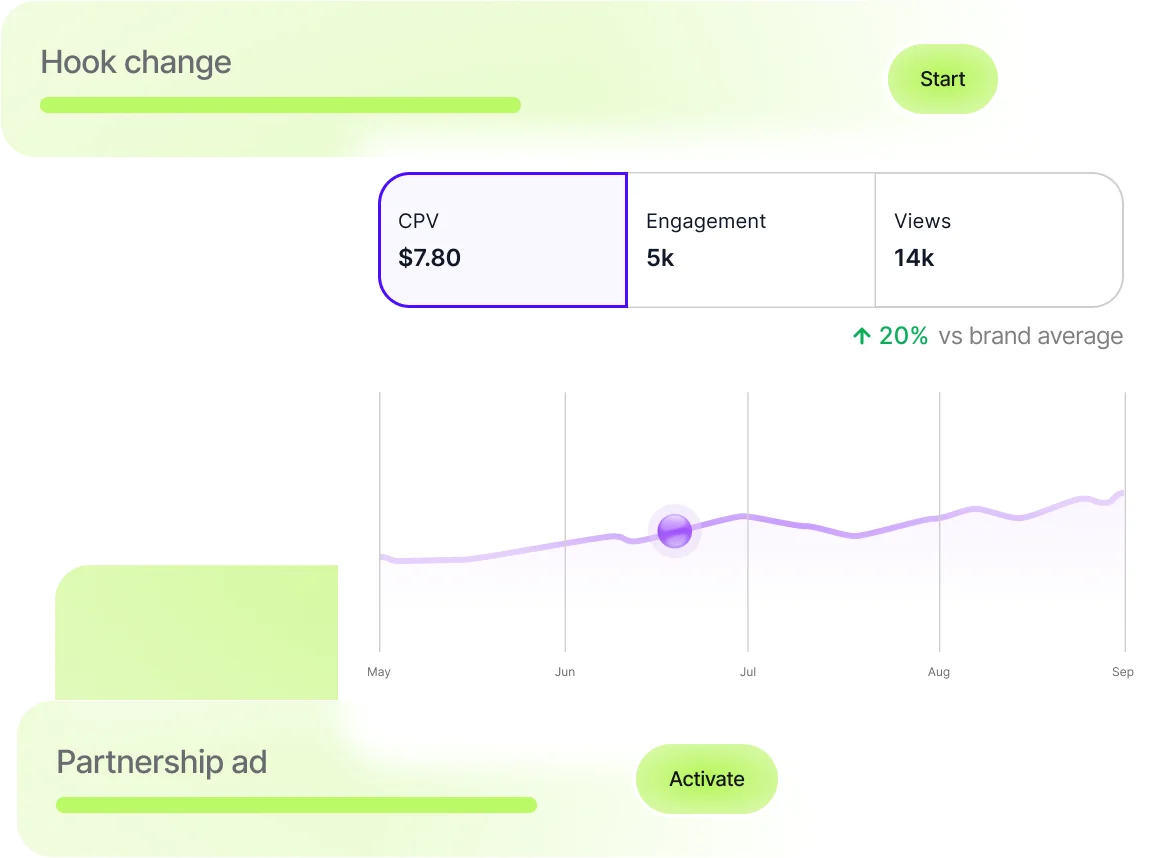Click the 14k views value

914,258
